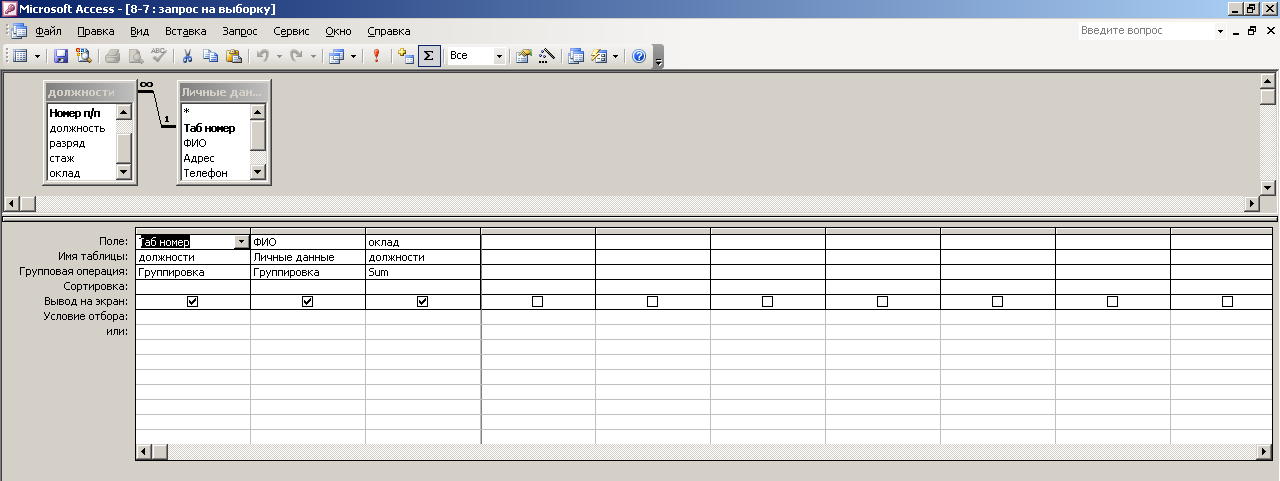
Task: Check the Show box in seventh grid column
Action: 882,301
